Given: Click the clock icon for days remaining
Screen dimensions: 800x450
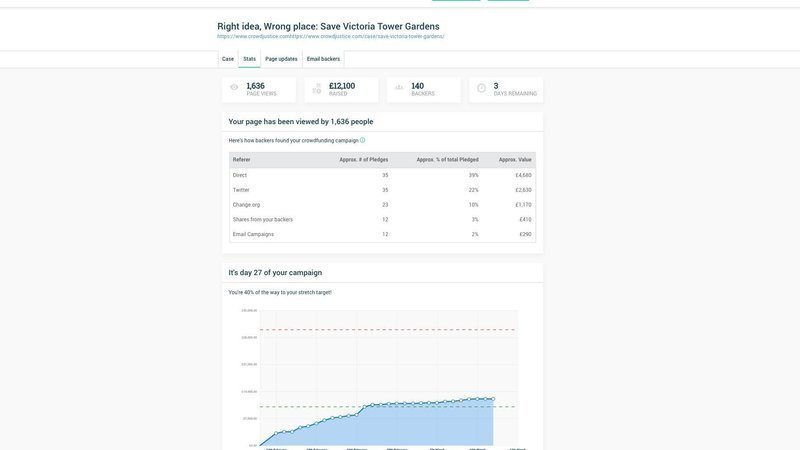Looking at the screenshot, I should [481, 88].
